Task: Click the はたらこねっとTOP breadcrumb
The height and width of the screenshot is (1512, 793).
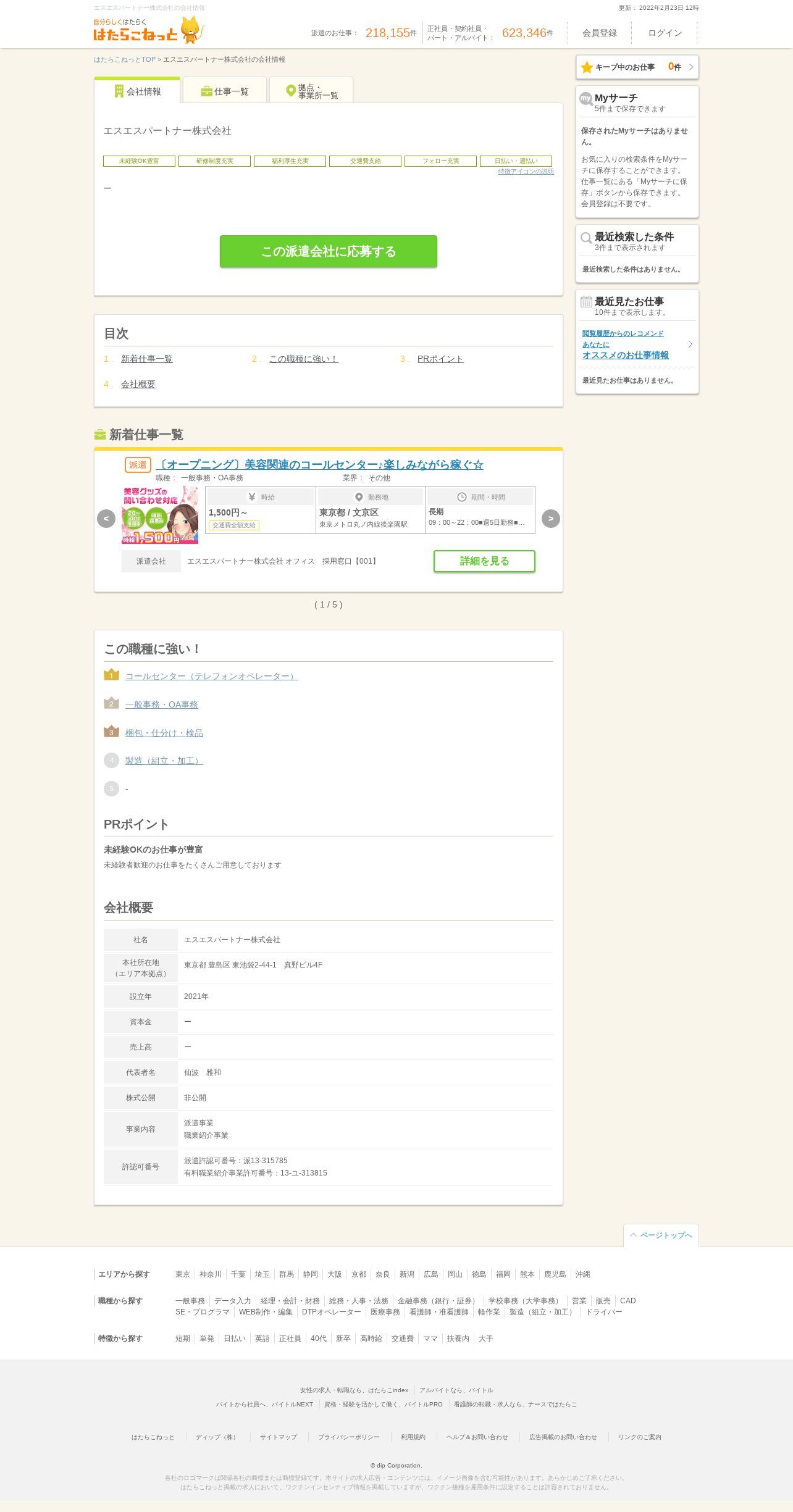Action: click(x=125, y=60)
